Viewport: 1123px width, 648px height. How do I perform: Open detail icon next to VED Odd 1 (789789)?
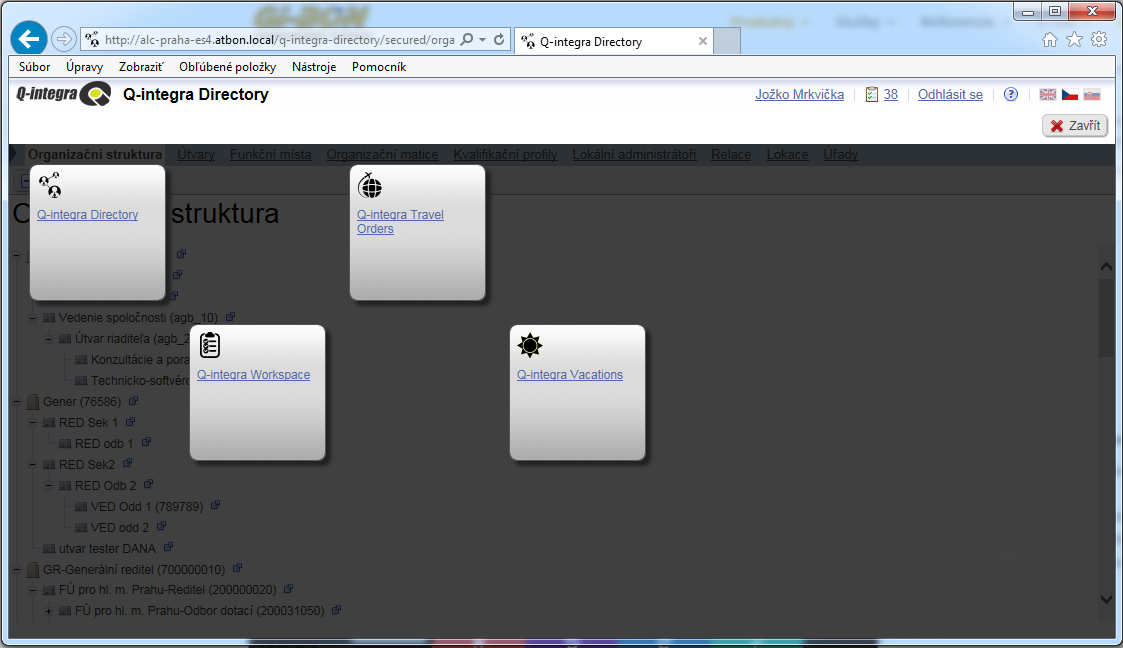(x=216, y=506)
